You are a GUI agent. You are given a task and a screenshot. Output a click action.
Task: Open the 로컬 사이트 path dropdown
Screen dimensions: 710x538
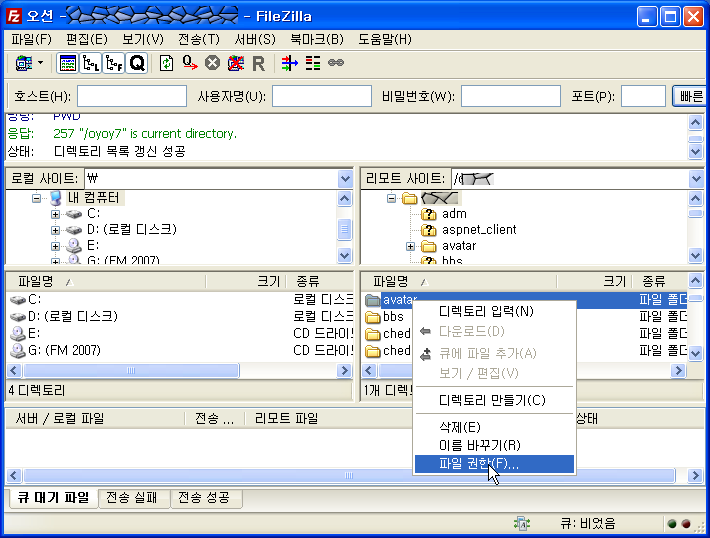[345, 179]
